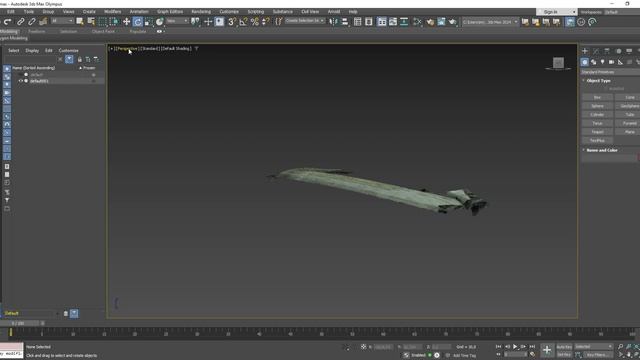Image resolution: width=640 pixels, height=360 pixels.
Task: Toggle the Scene Explorer filter button
Action: click(x=69, y=59)
